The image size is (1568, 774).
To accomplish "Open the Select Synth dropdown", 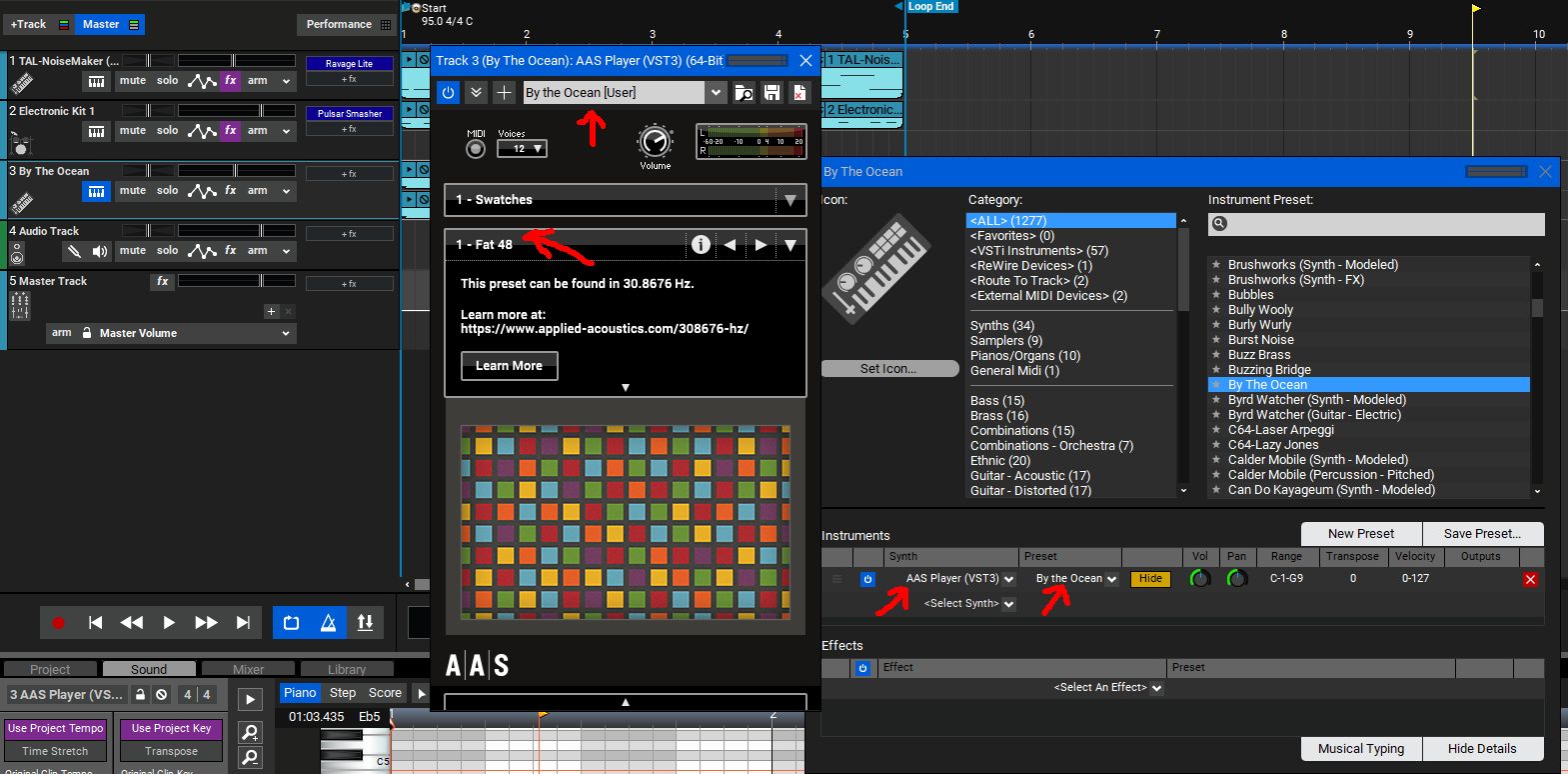I will coord(1008,604).
